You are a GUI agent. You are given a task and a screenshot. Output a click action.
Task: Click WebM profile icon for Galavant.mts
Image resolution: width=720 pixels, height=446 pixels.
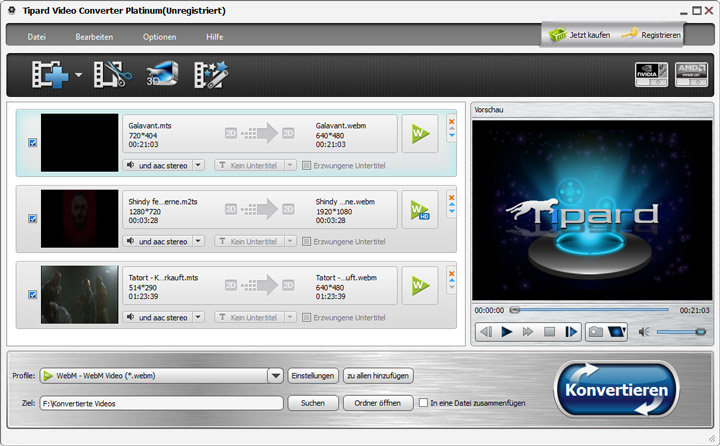pos(420,134)
